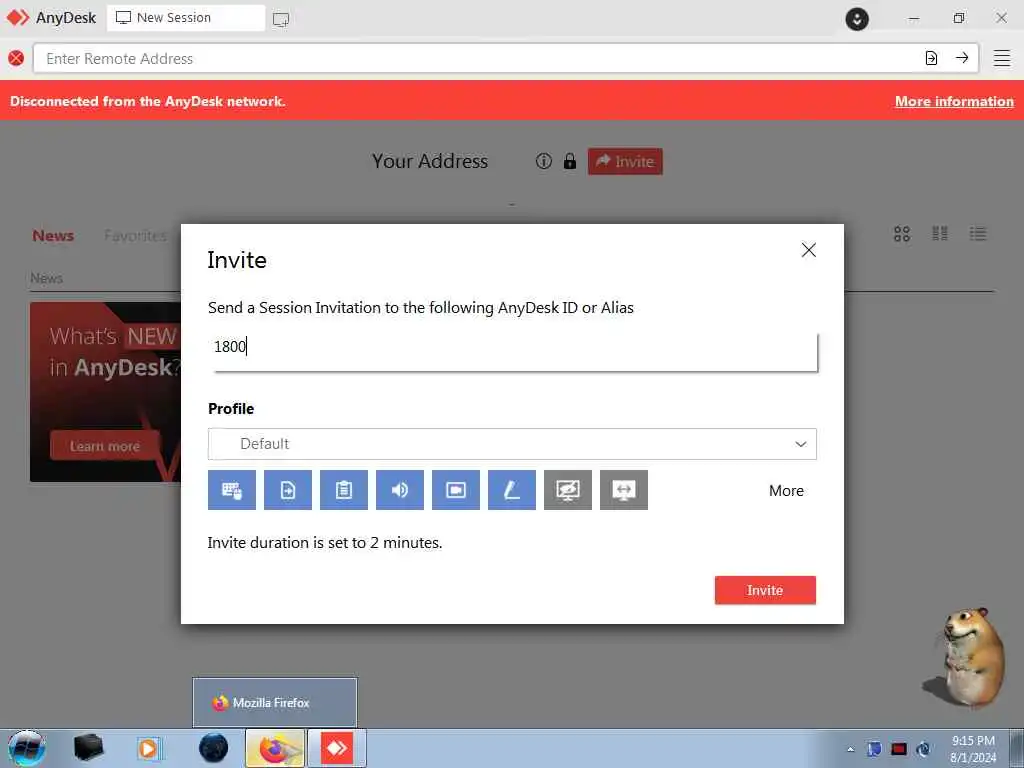This screenshot has height=768, width=1024.
Task: Click the chevron arrow of the Profile combo box
Action: (x=801, y=444)
